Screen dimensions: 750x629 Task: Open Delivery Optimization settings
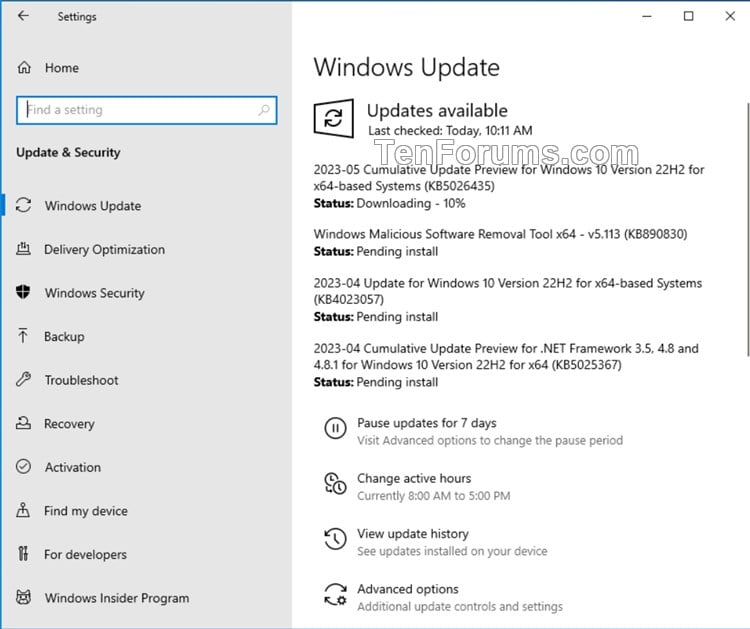click(104, 249)
